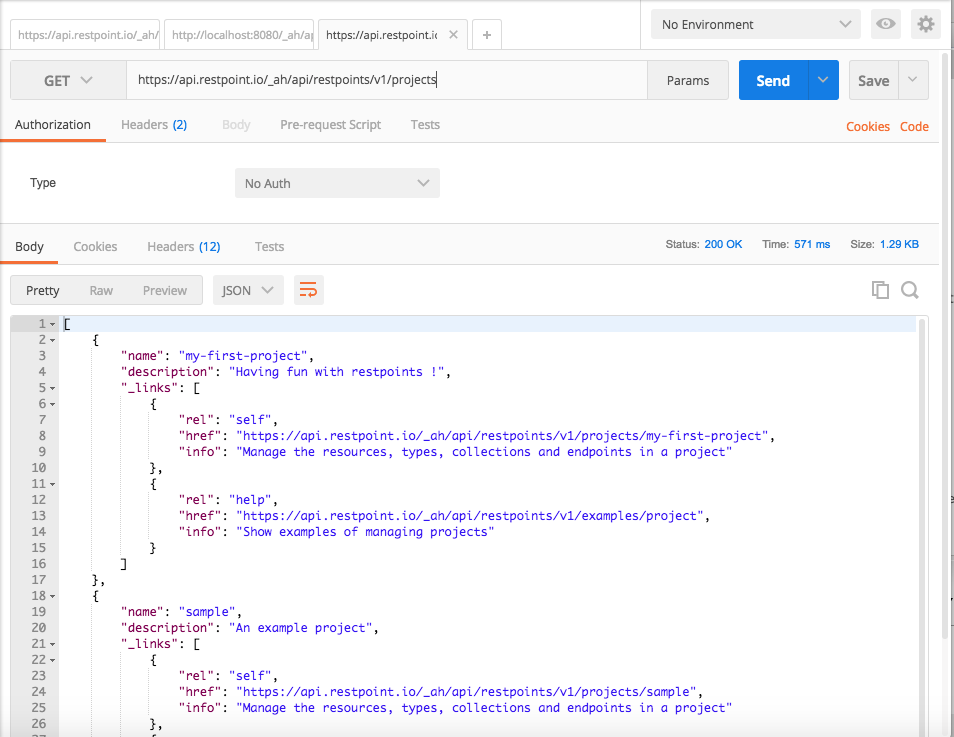Select the response Body tab
Image resolution: width=954 pixels, height=737 pixels.
[x=29, y=246]
